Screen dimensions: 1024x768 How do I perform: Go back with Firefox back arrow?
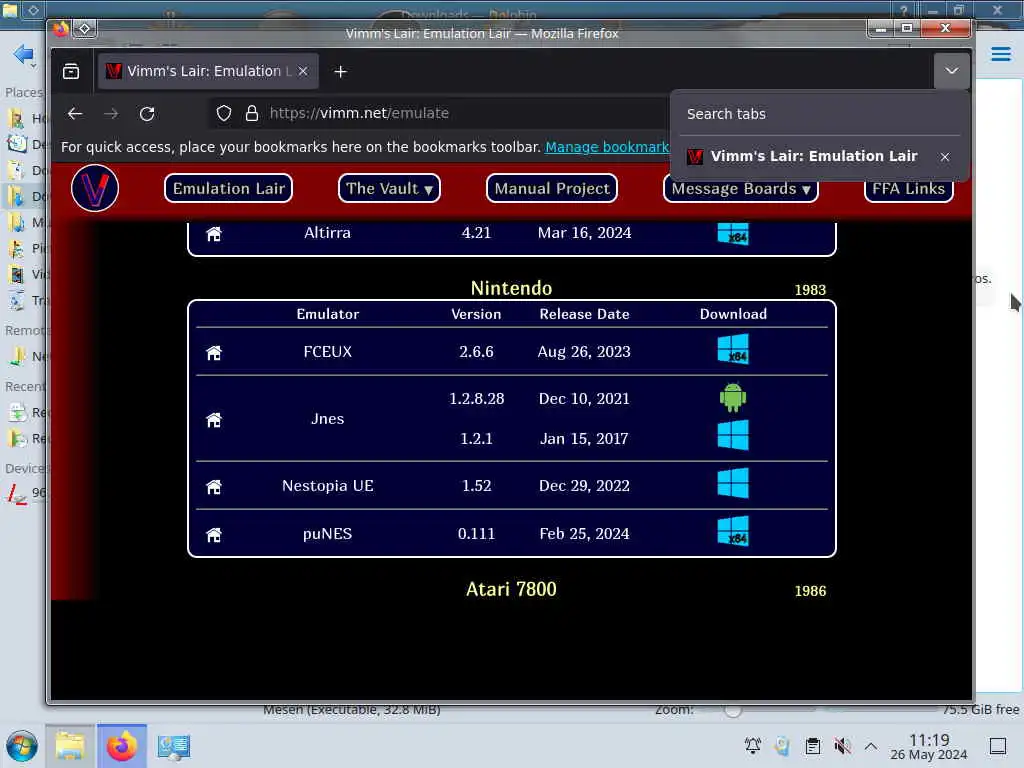[x=75, y=114]
